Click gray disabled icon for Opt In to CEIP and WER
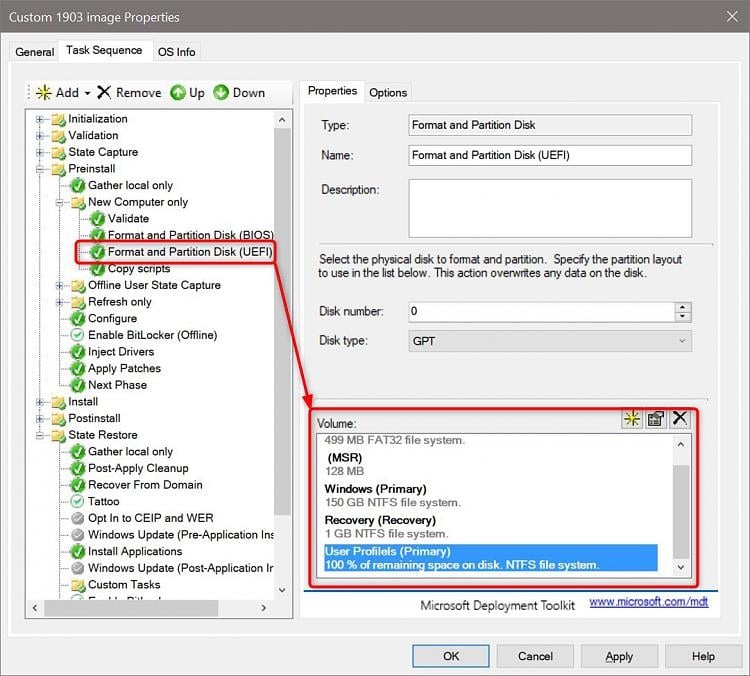The image size is (750, 676). point(77,518)
